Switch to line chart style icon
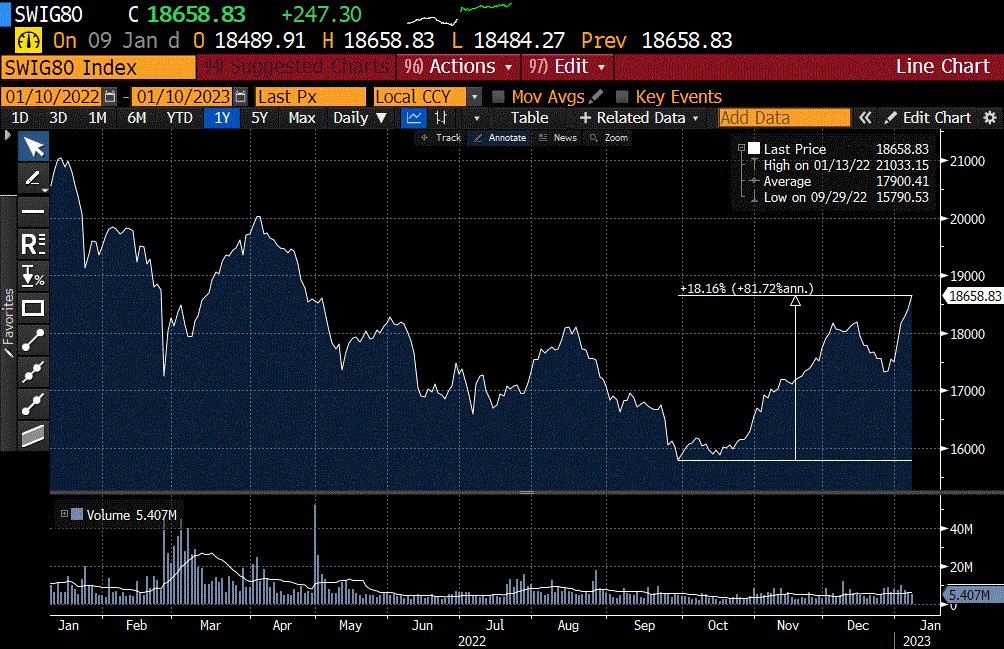The image size is (1004, 649). (x=414, y=118)
